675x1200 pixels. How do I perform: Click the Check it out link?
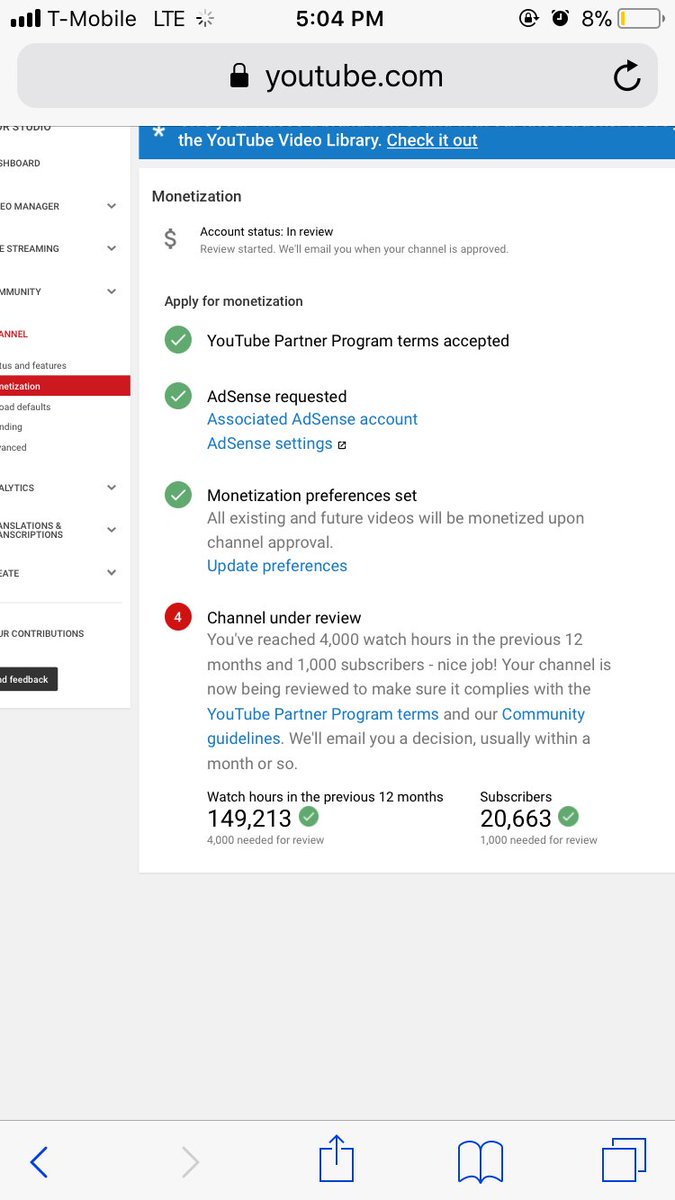[432, 140]
